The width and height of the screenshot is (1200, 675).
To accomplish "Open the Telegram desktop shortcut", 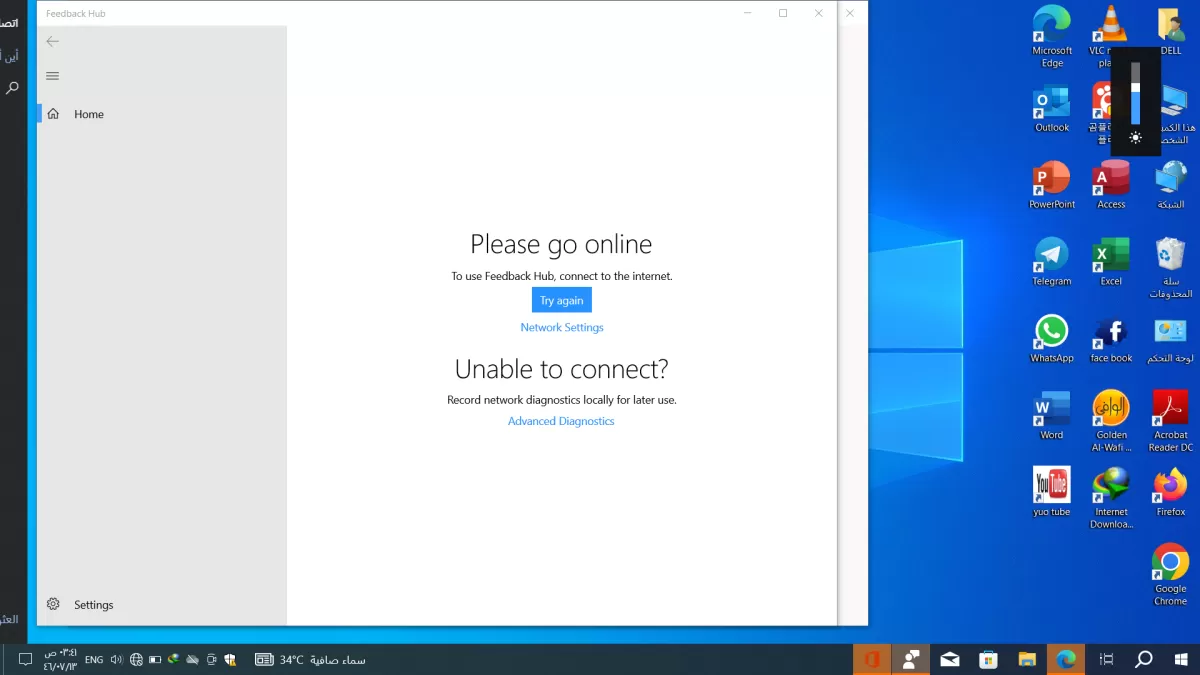I will (x=1051, y=262).
